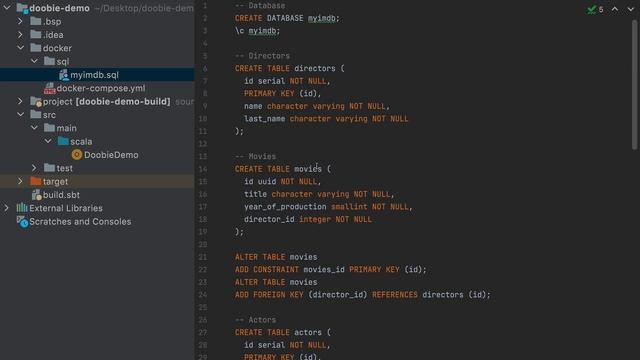Click 'directors' in CREATE TABLE directors line

point(315,69)
